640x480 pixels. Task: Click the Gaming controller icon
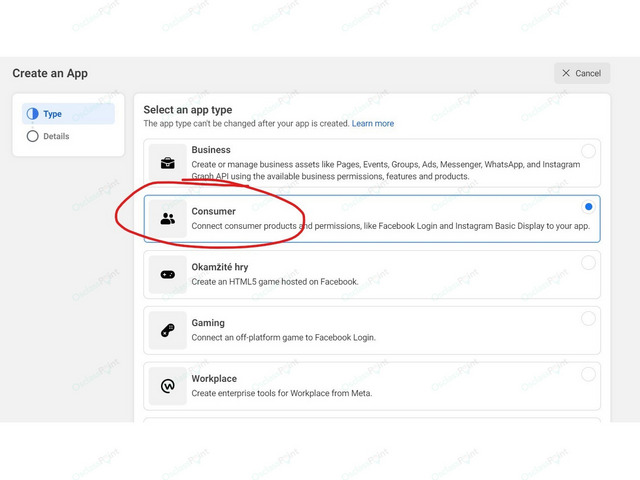pos(167,330)
